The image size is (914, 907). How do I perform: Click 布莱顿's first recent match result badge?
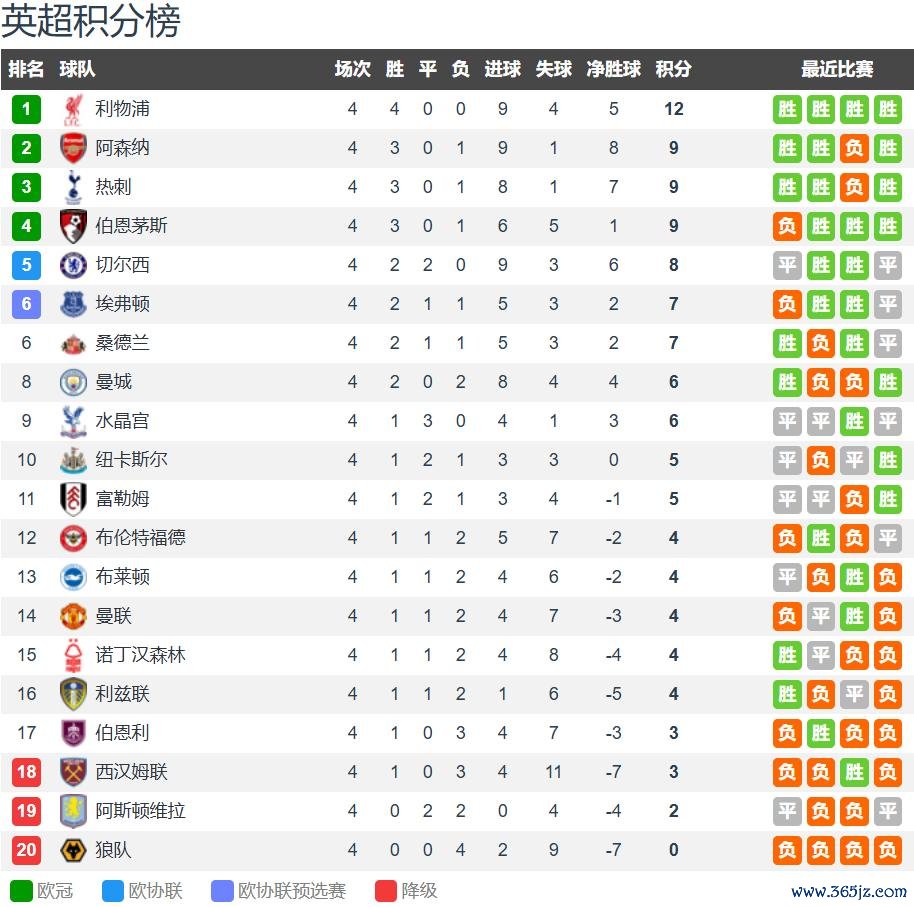(x=788, y=577)
